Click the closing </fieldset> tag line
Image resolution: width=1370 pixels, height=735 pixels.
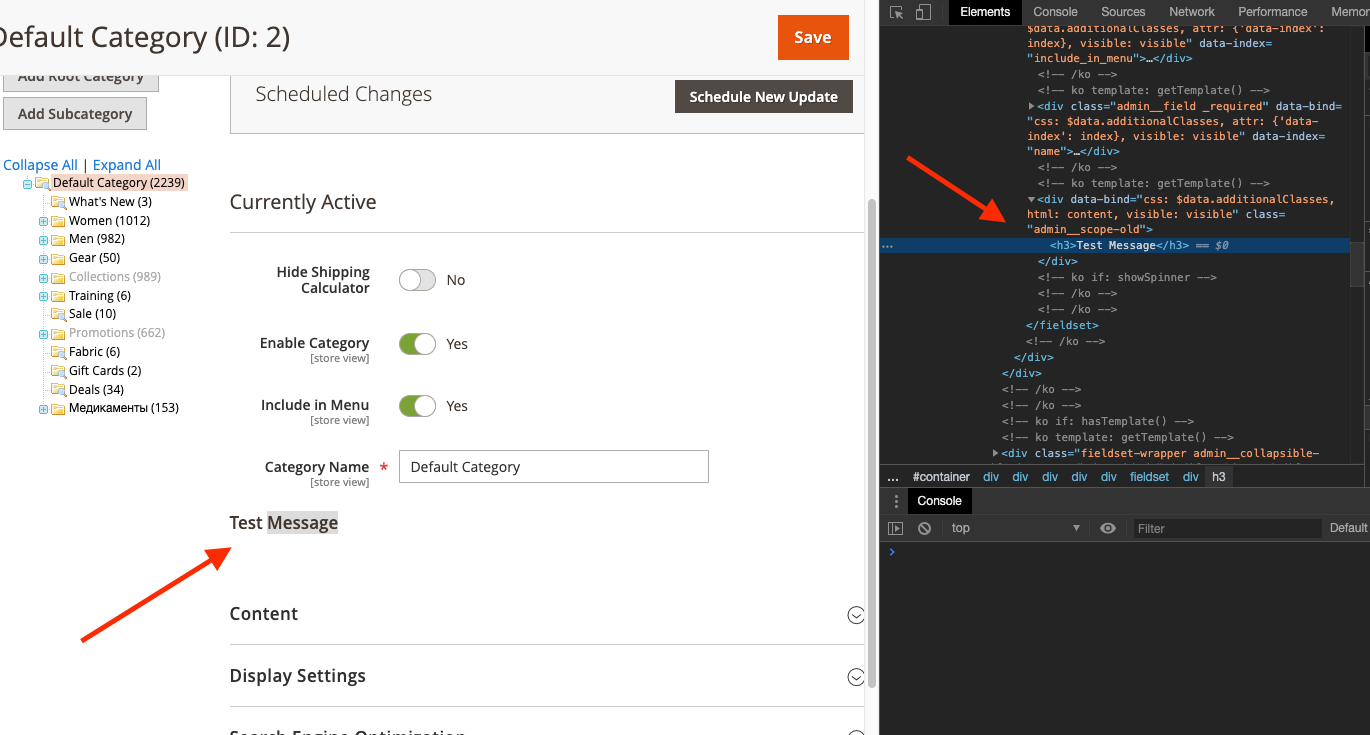(x=1062, y=325)
